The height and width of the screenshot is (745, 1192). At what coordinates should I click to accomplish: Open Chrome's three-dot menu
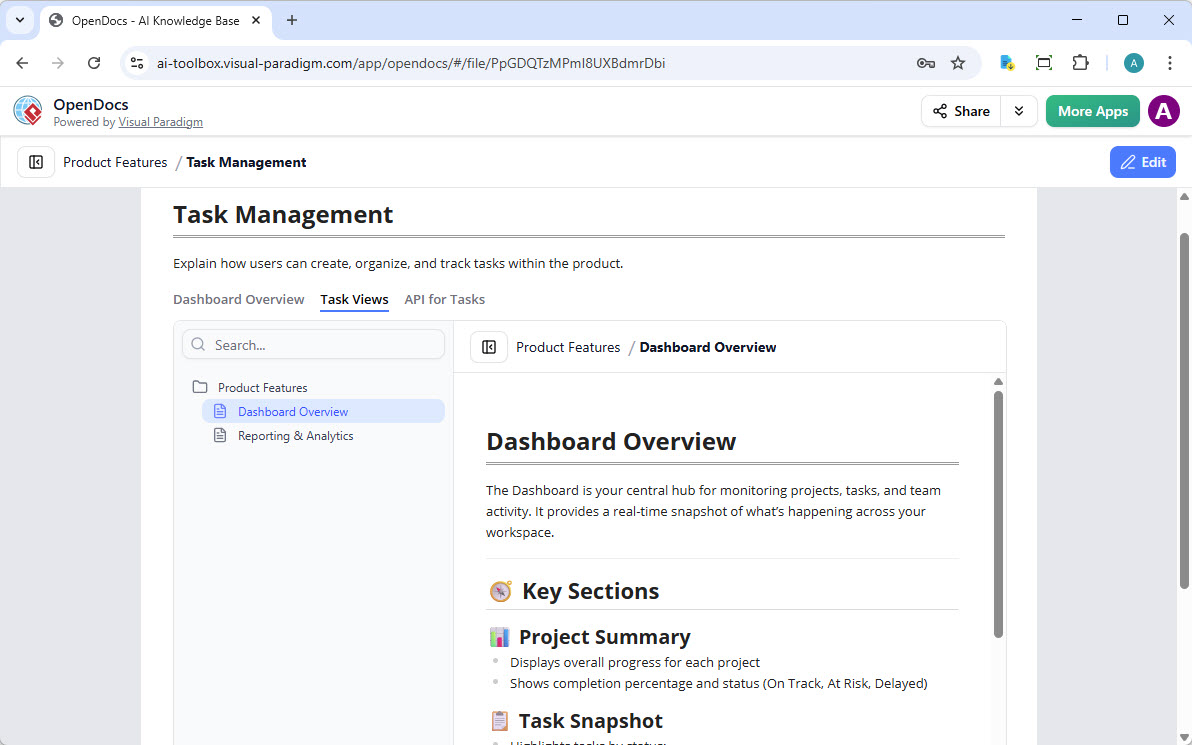tap(1169, 63)
